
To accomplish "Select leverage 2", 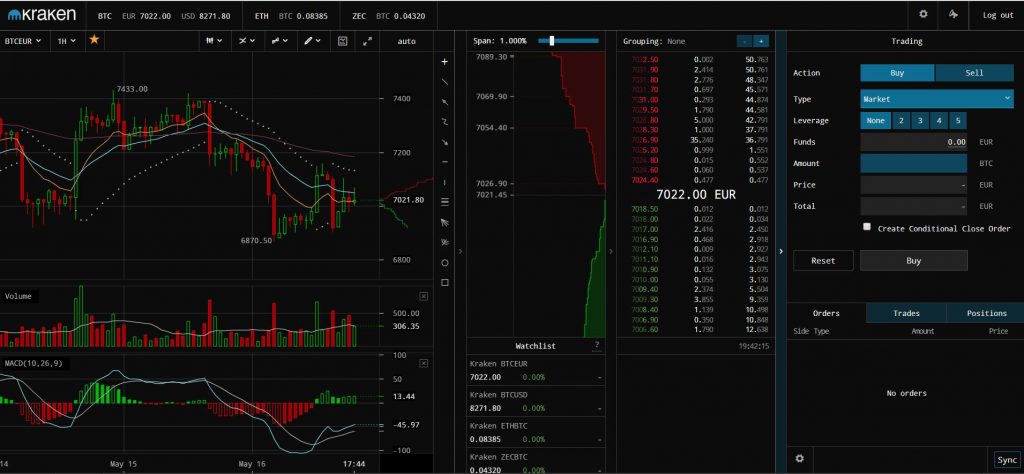I will 901,121.
